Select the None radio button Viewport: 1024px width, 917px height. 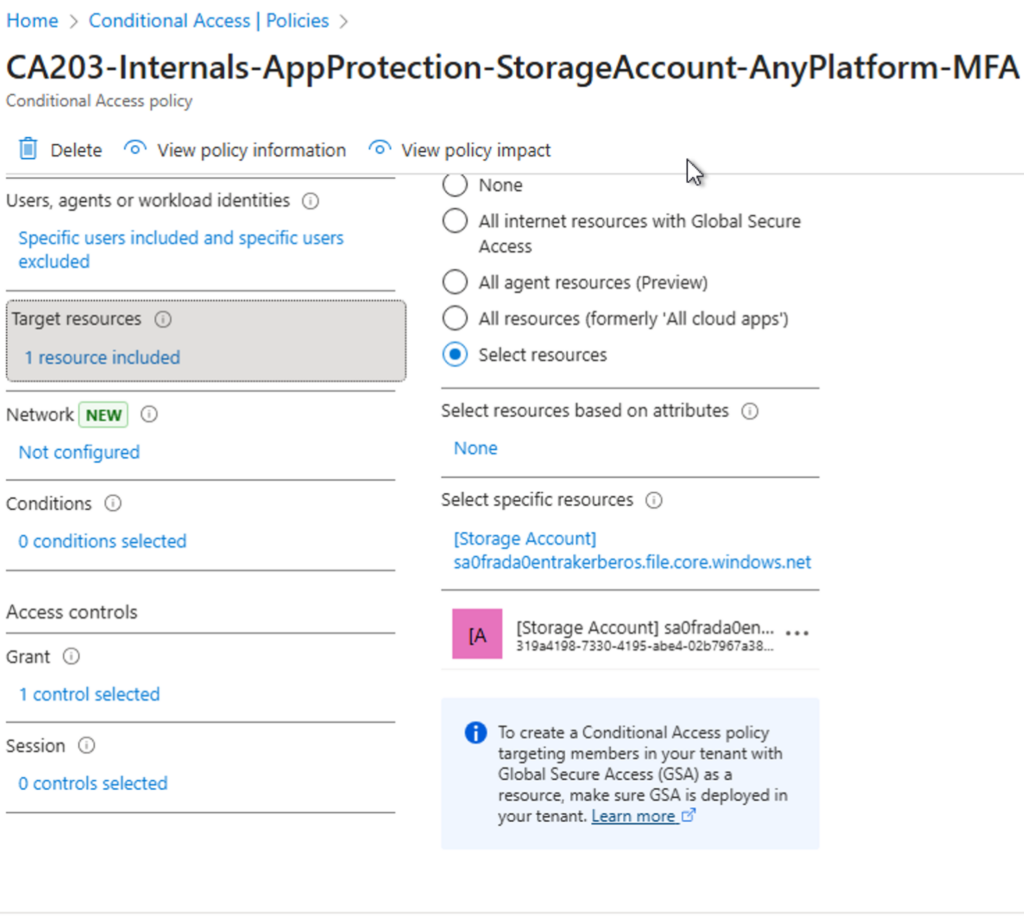[x=455, y=185]
